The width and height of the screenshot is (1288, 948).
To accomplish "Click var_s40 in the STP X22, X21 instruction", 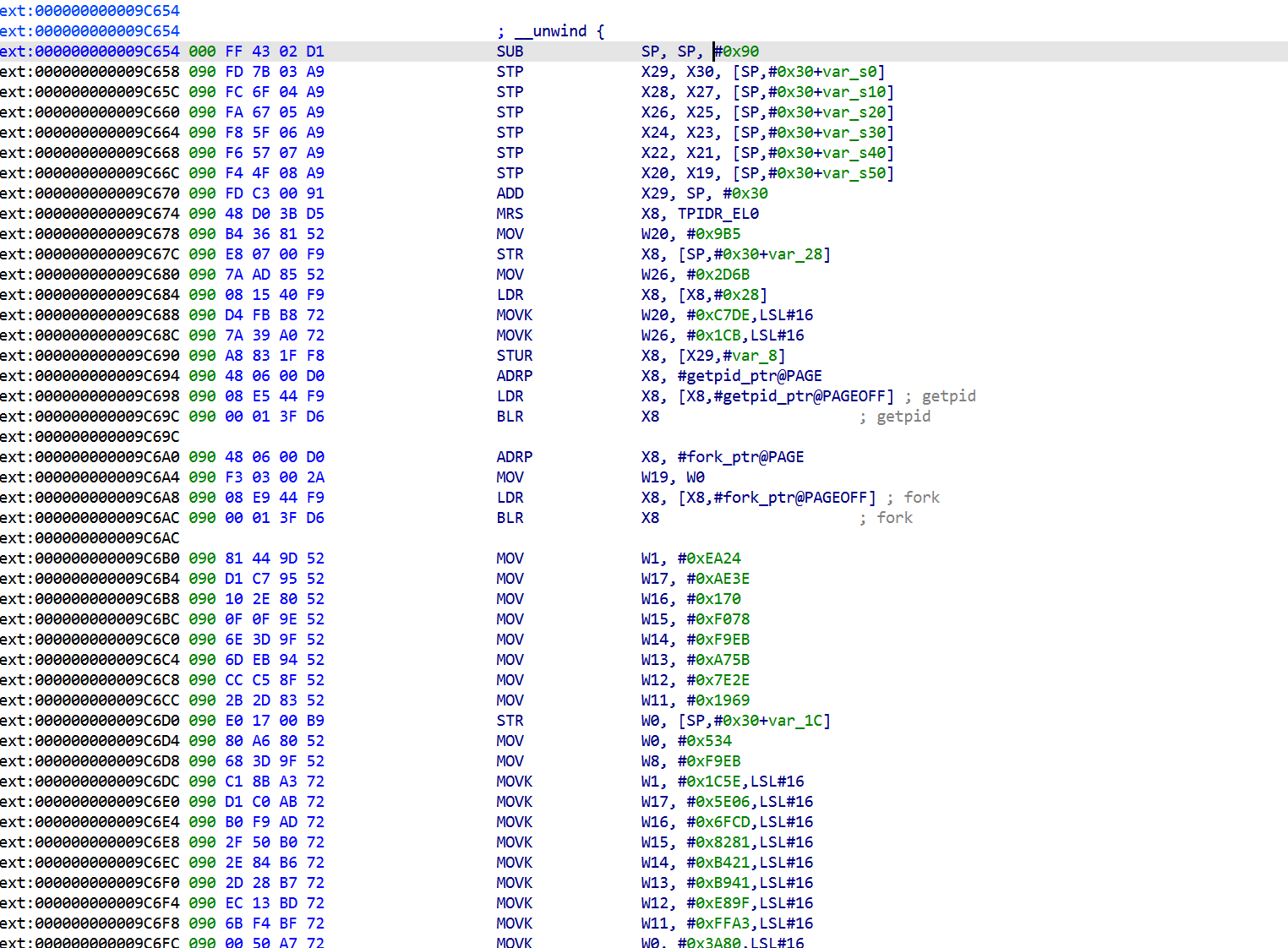I will tap(854, 153).
